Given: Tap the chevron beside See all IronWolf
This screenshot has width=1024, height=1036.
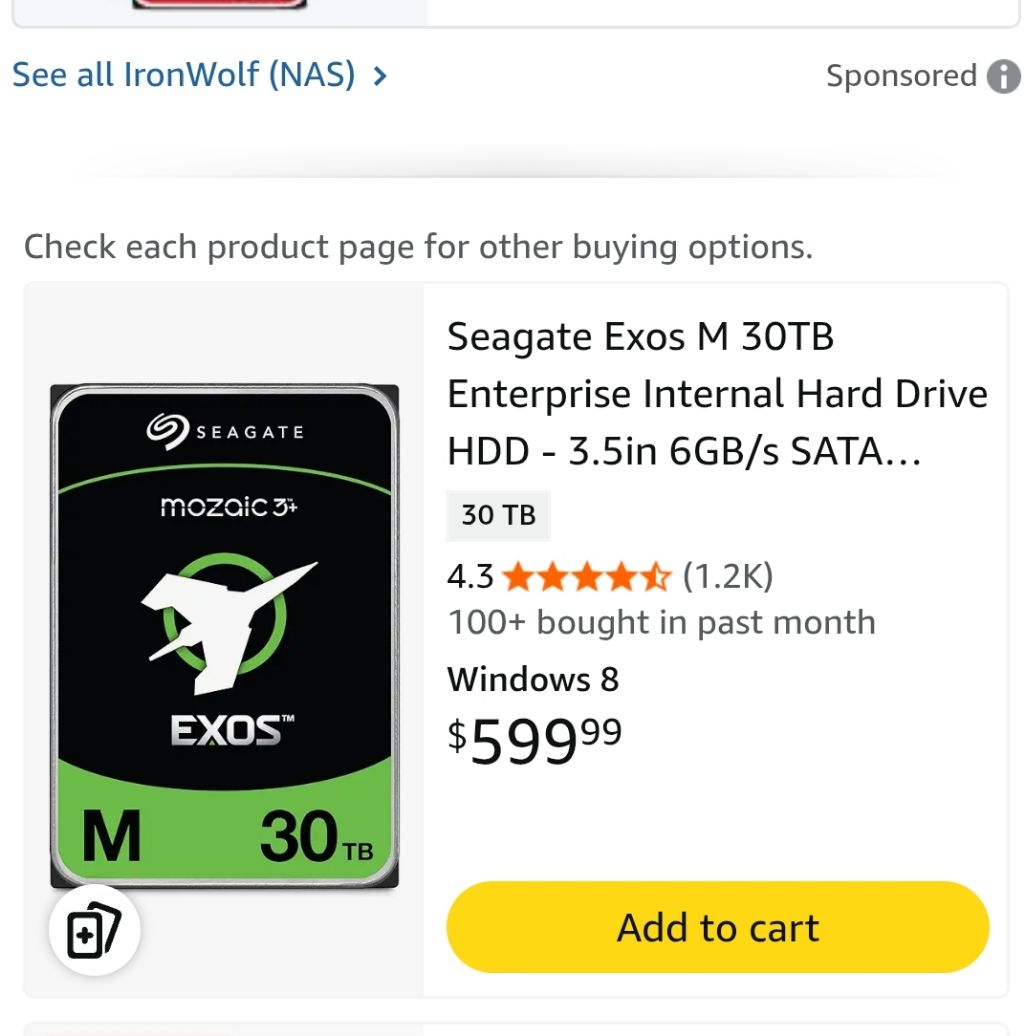Looking at the screenshot, I should pos(380,76).
